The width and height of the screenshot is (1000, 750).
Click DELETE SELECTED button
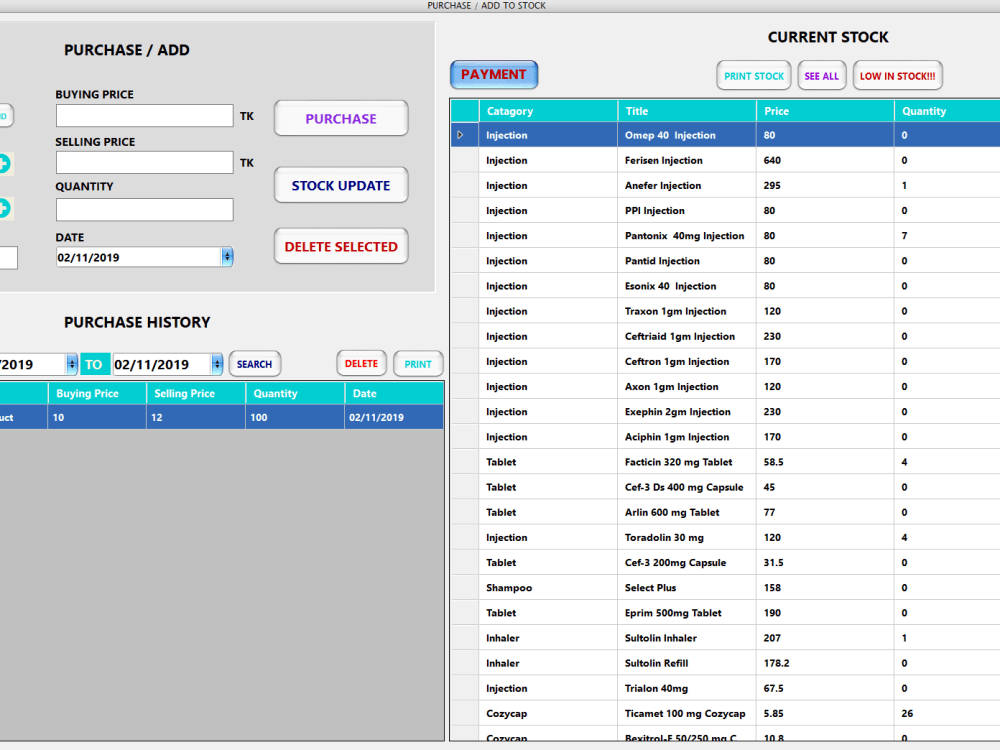click(x=341, y=247)
